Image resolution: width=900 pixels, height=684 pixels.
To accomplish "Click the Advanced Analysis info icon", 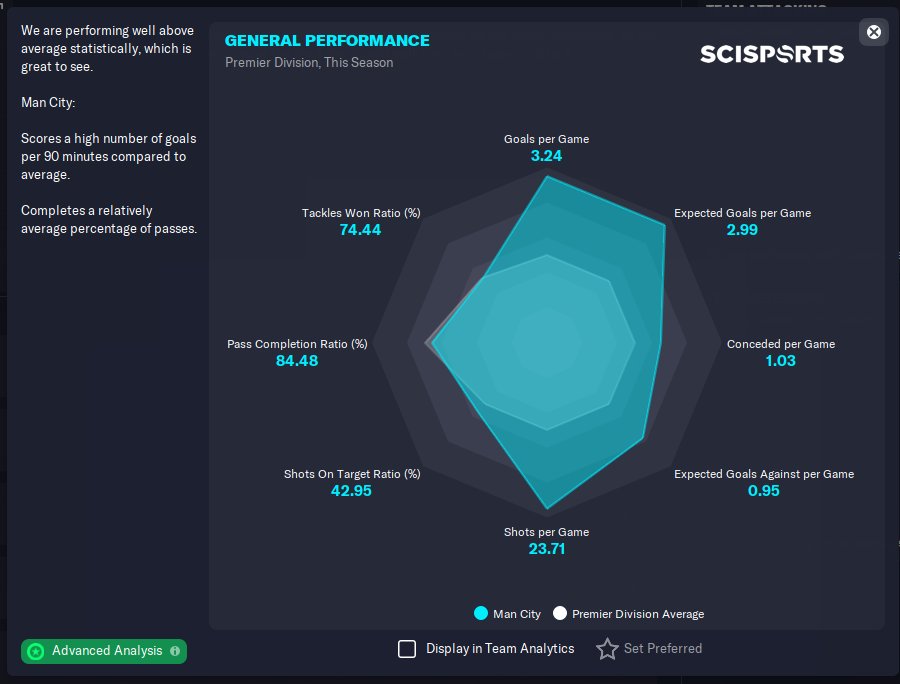I will point(175,651).
